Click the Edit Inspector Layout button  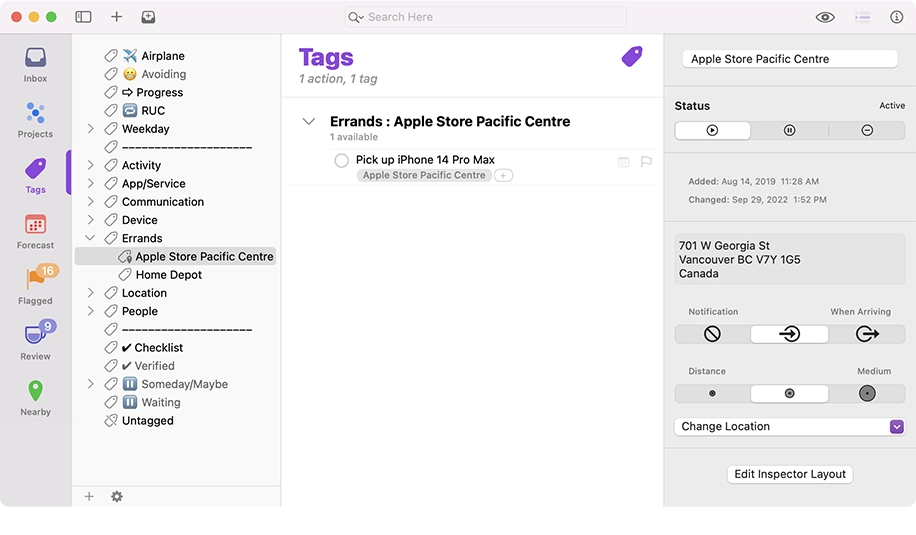pyautogui.click(x=790, y=474)
